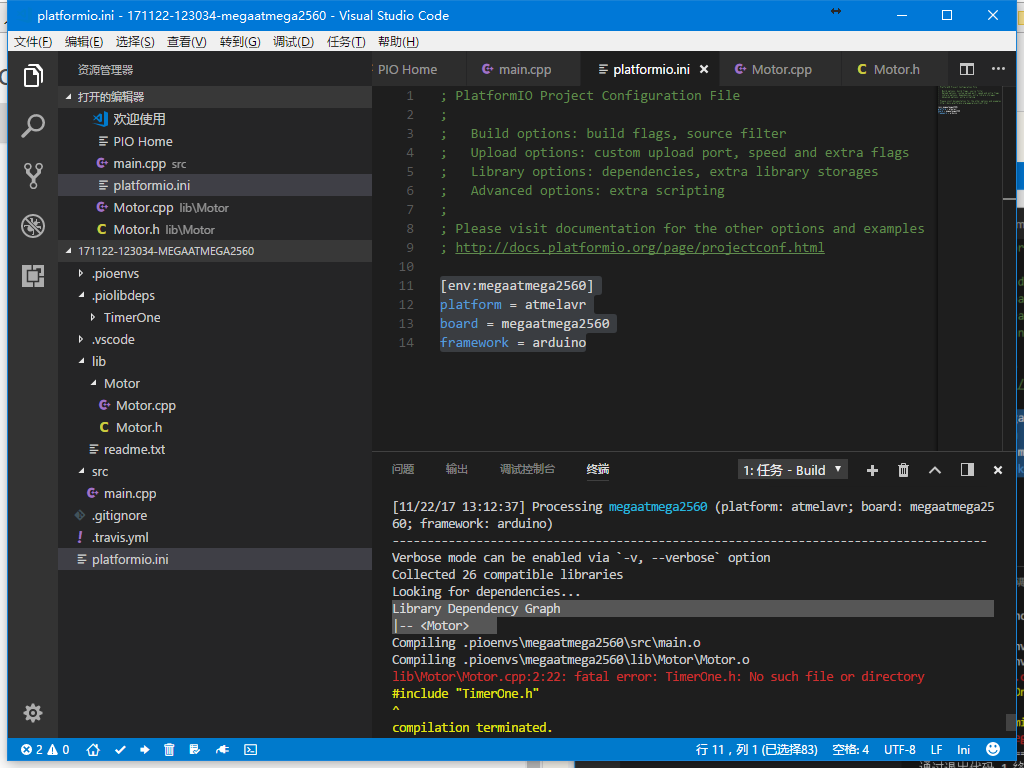Open the Manage gear menu

[x=33, y=713]
